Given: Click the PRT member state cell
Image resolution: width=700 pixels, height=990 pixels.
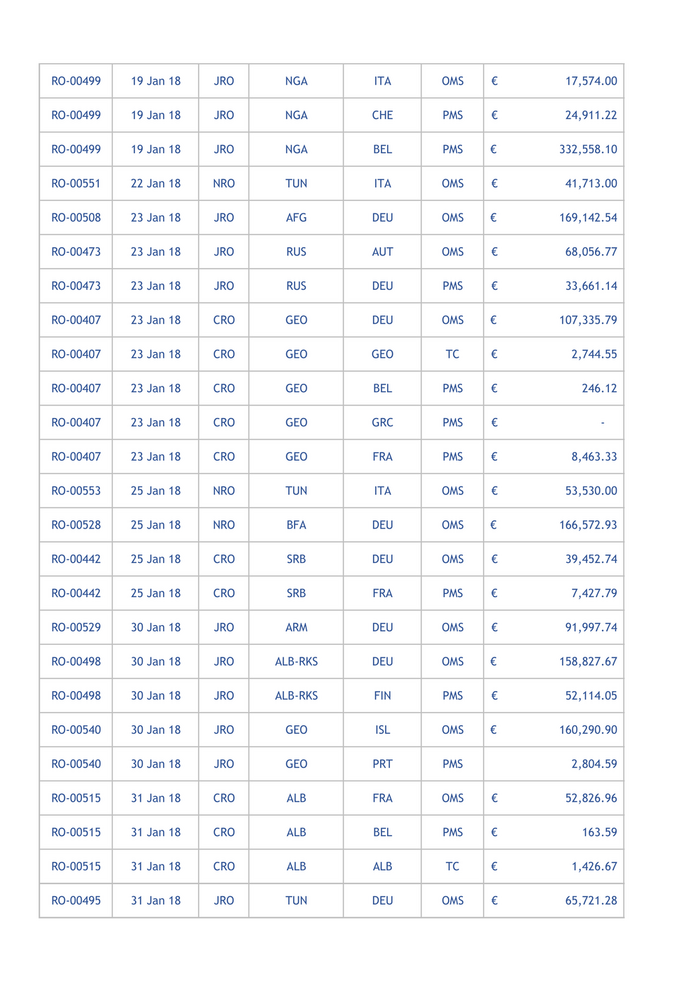Looking at the screenshot, I should [x=382, y=764].
